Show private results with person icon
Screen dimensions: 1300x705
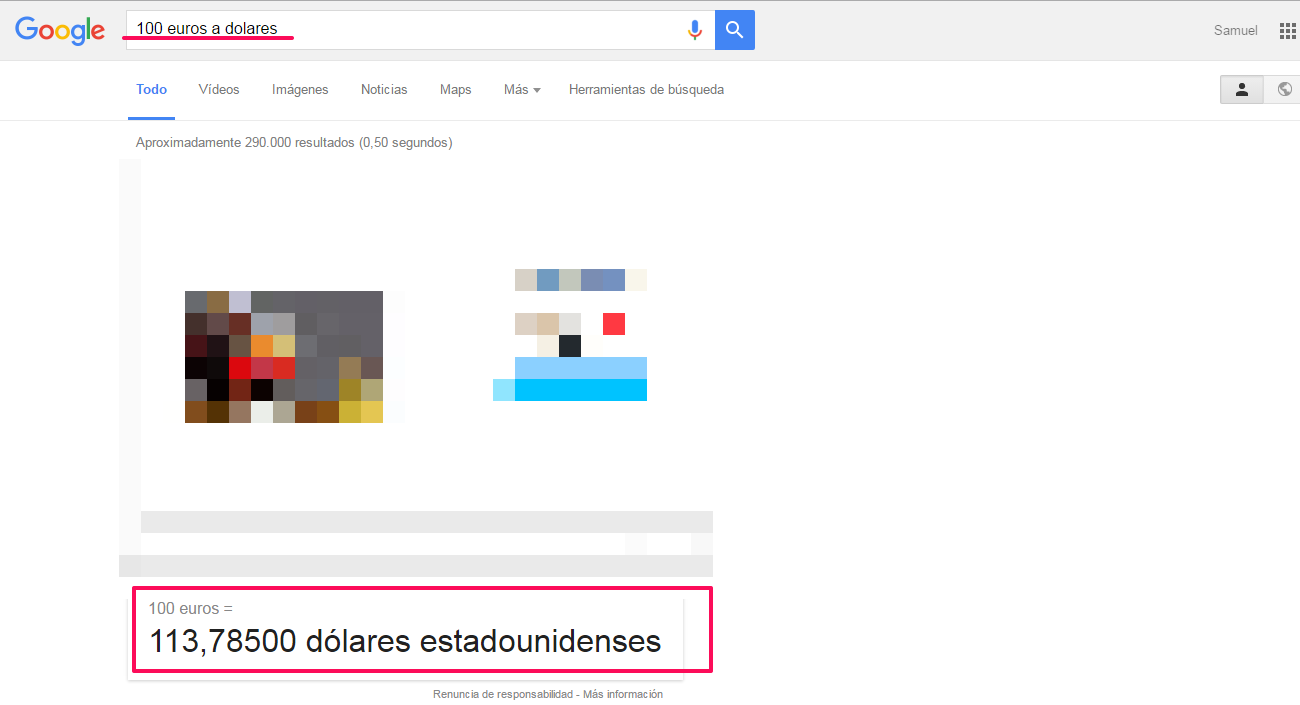tap(1242, 89)
